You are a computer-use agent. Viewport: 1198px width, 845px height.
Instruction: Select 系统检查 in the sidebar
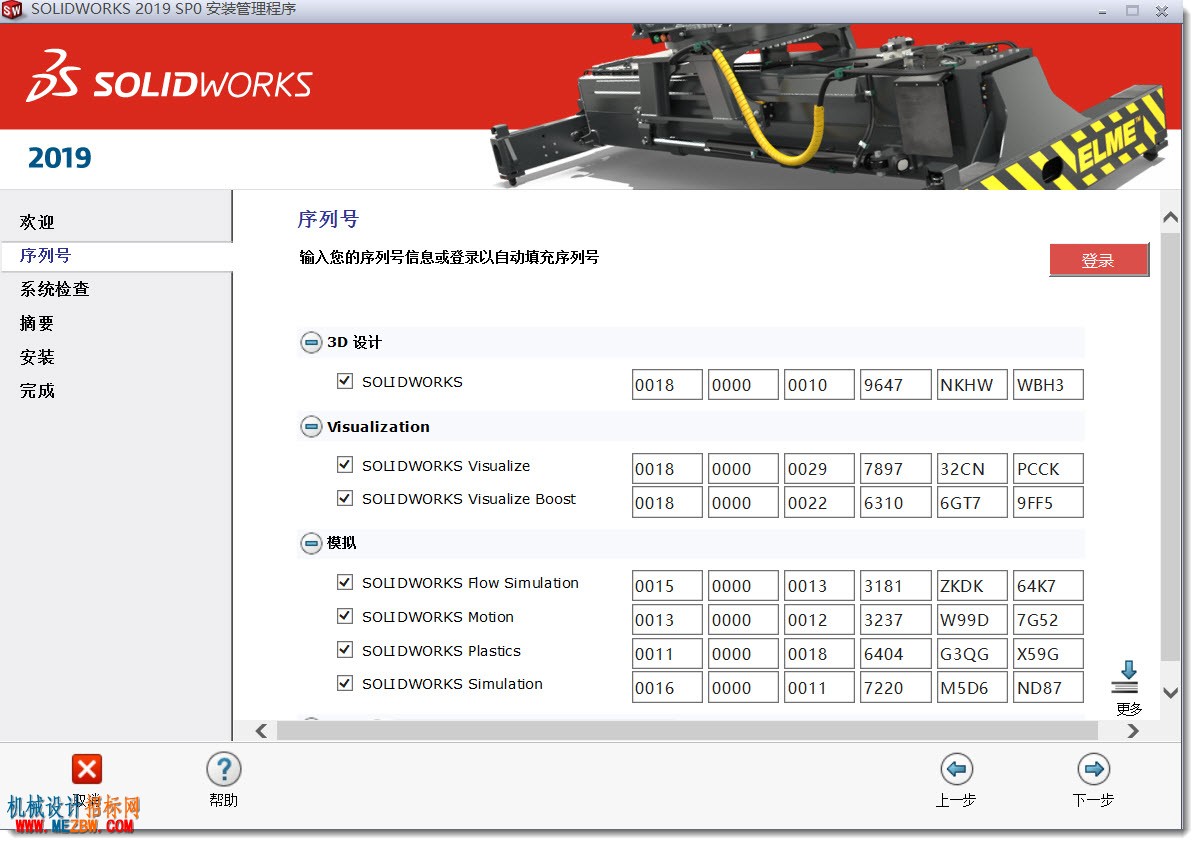54,289
